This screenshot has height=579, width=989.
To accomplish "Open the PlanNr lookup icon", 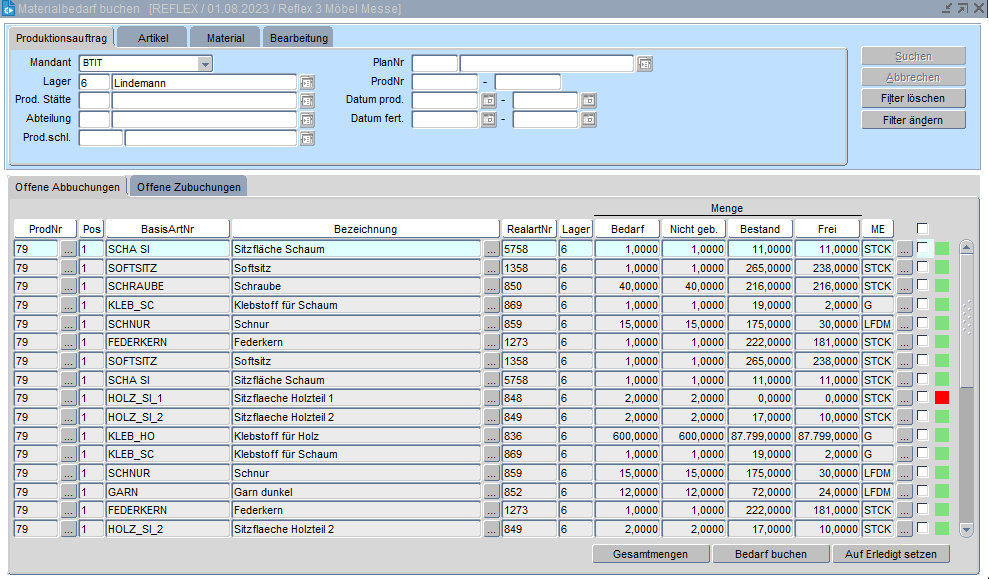I will pos(645,64).
